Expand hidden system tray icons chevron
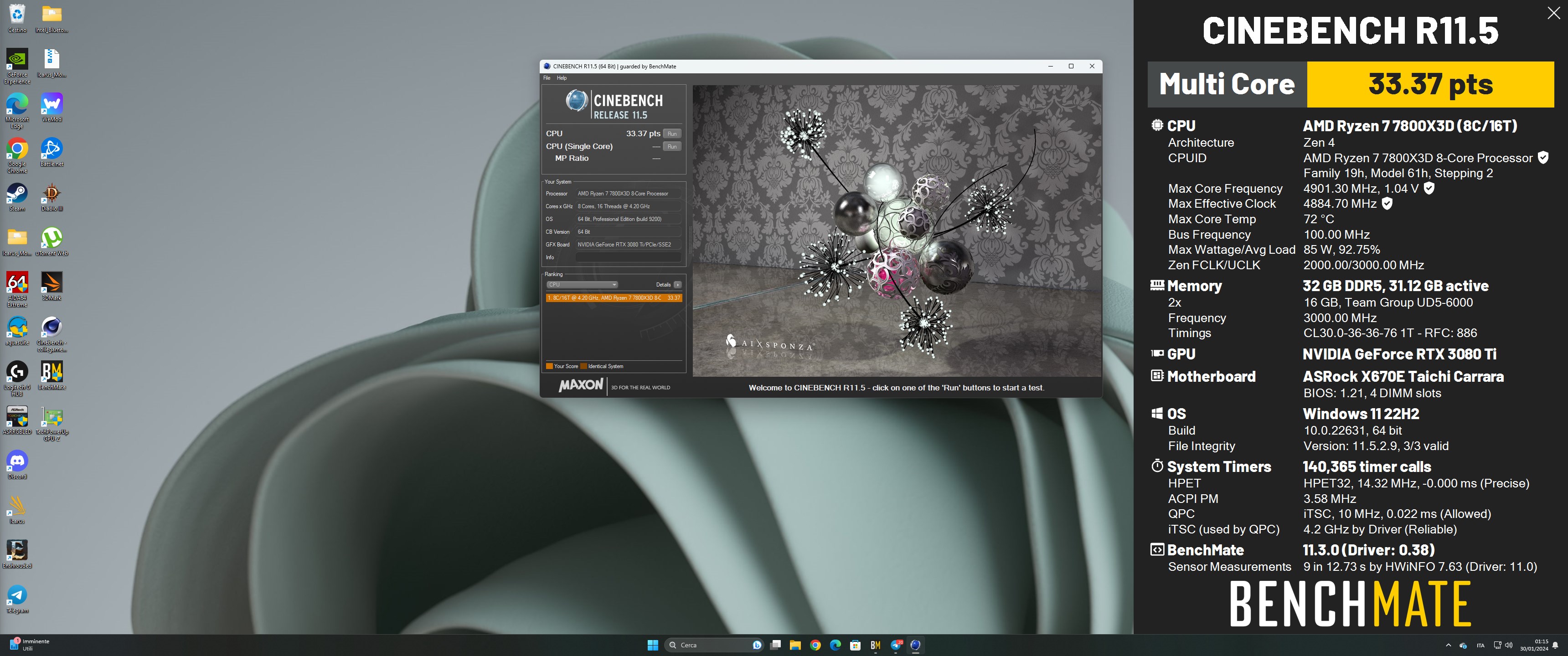Image resolution: width=1568 pixels, height=656 pixels. [1448, 645]
